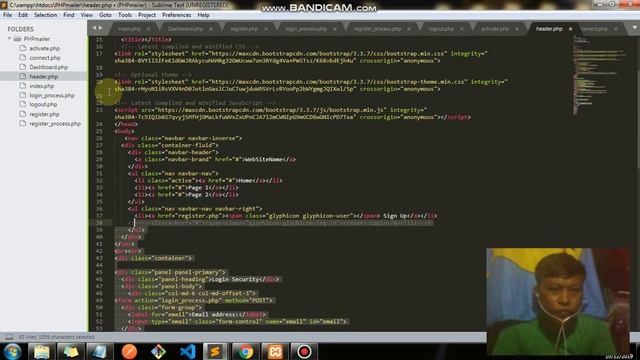Click the unsaved dot on header.php tab

[x=571, y=29]
